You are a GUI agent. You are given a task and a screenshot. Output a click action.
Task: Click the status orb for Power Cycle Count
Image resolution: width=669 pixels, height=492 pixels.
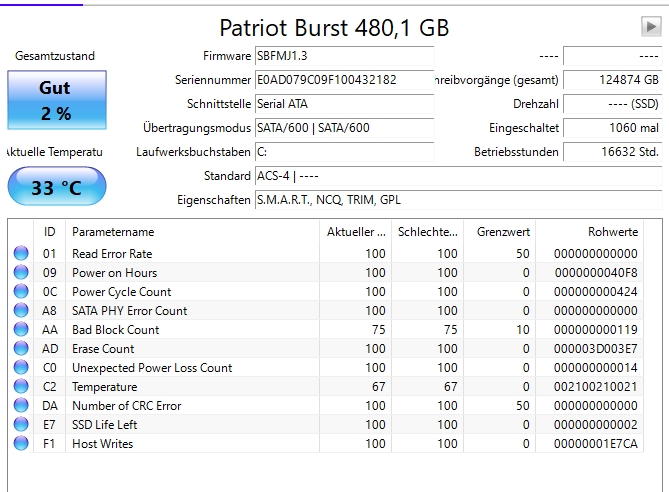click(x=21, y=291)
